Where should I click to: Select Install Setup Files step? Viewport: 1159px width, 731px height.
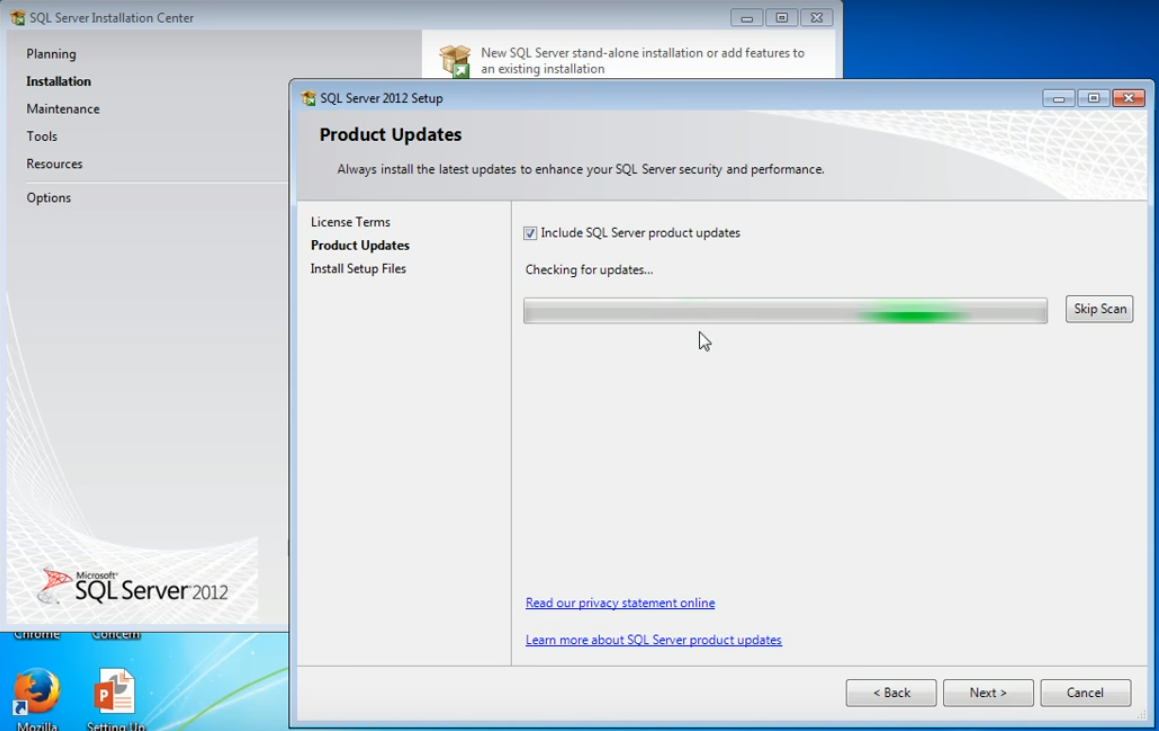358,269
